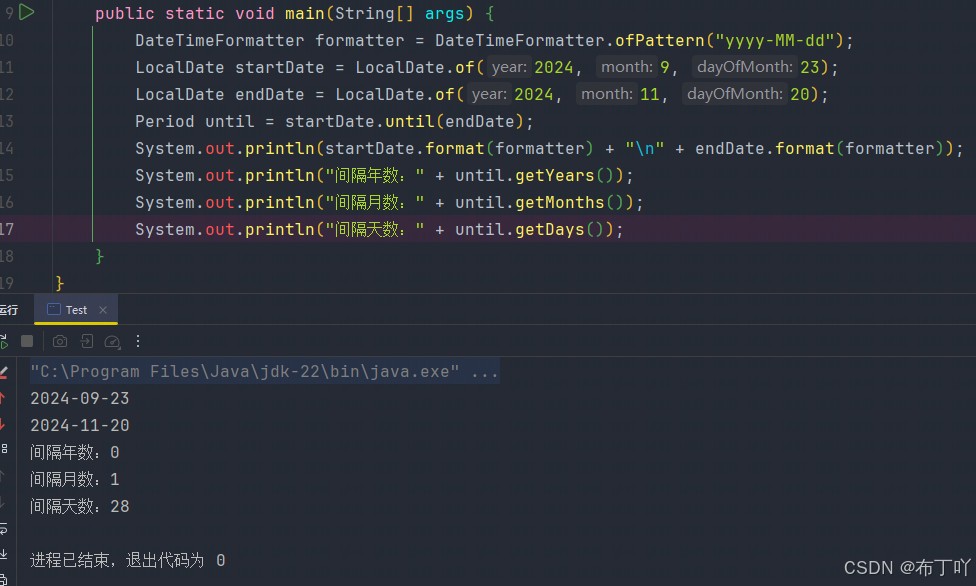This screenshot has width=976, height=586.
Task: Click the "yyyy-MM-dd" pattern string
Action: pos(774,40)
